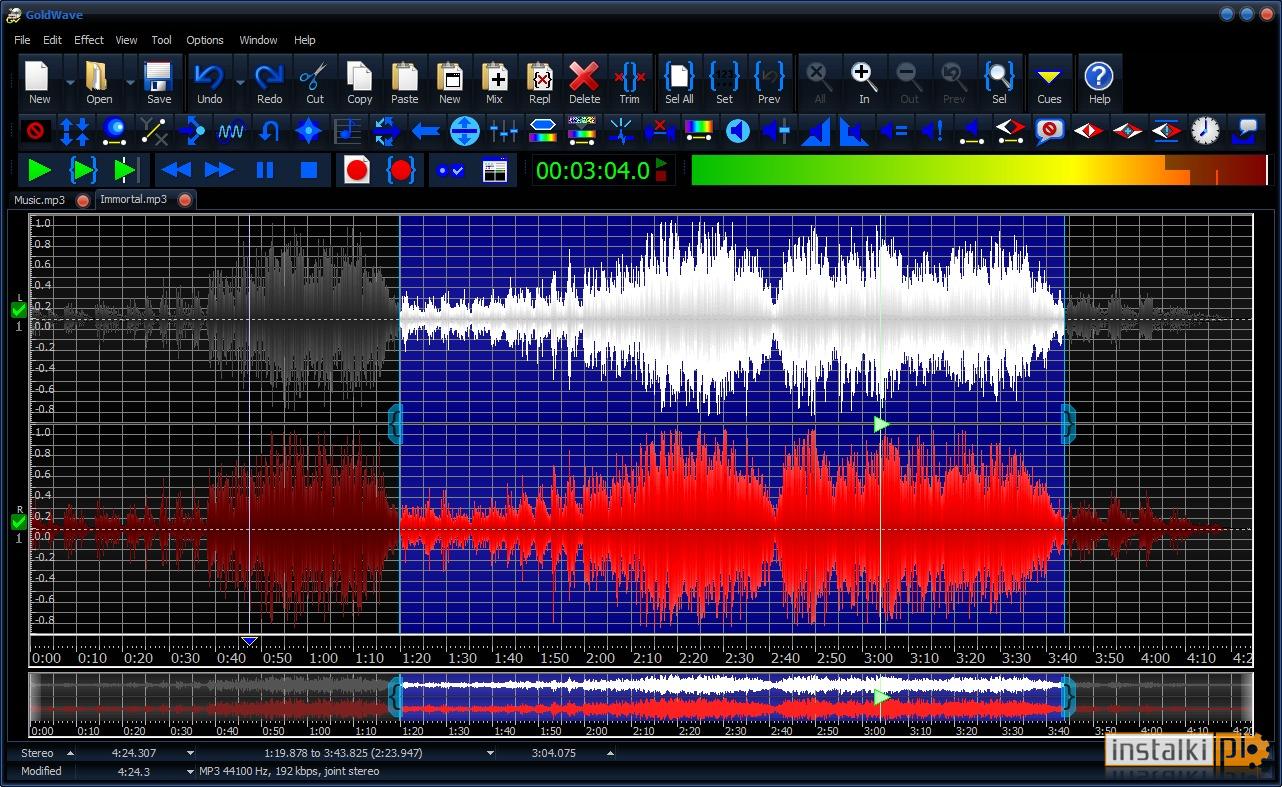Click the Doppler up-down arrows effect icon
This screenshot has height=787, width=1282.
click(x=75, y=130)
